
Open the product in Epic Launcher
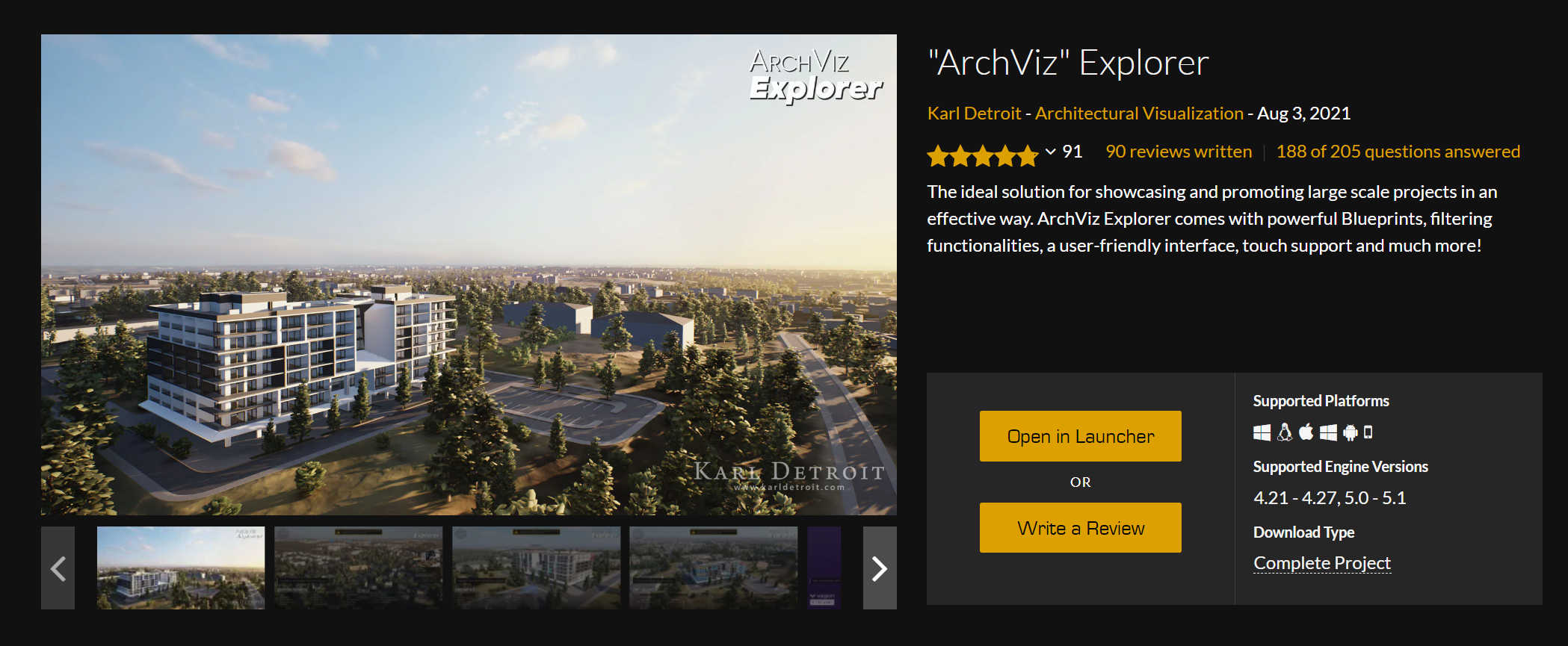point(1081,436)
